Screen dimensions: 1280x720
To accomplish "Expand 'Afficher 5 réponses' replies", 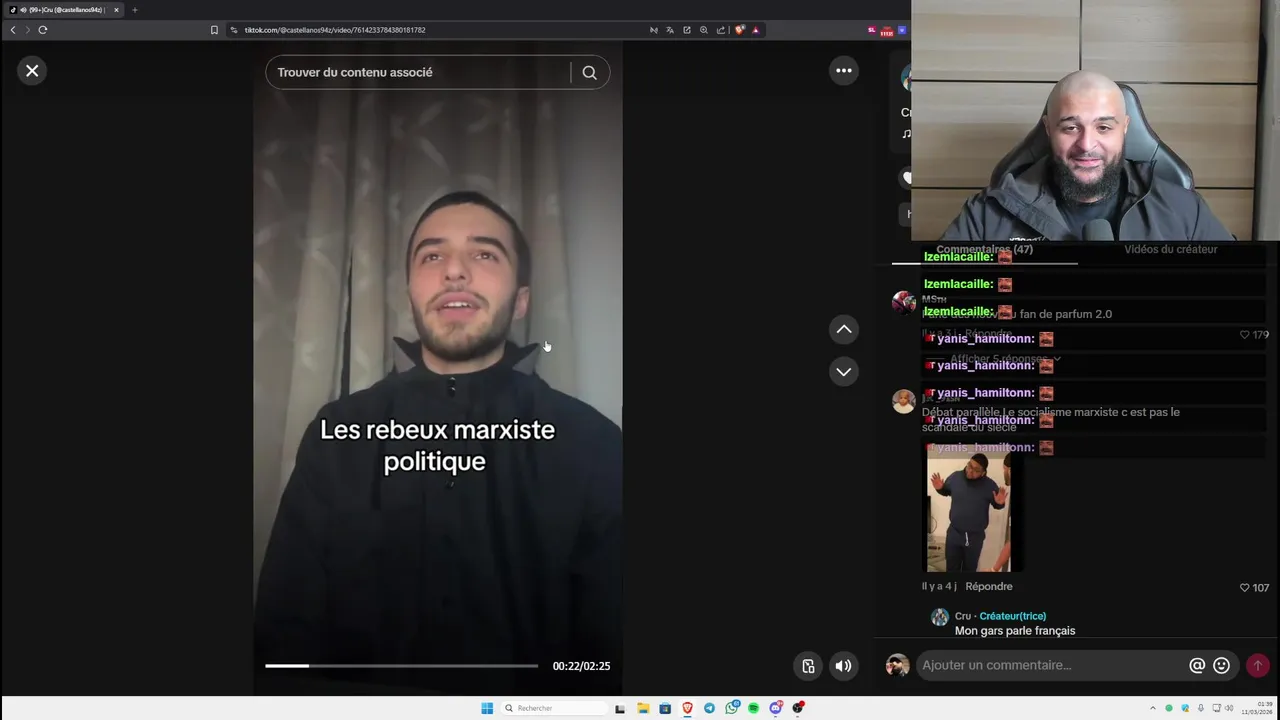I will coord(1004,359).
